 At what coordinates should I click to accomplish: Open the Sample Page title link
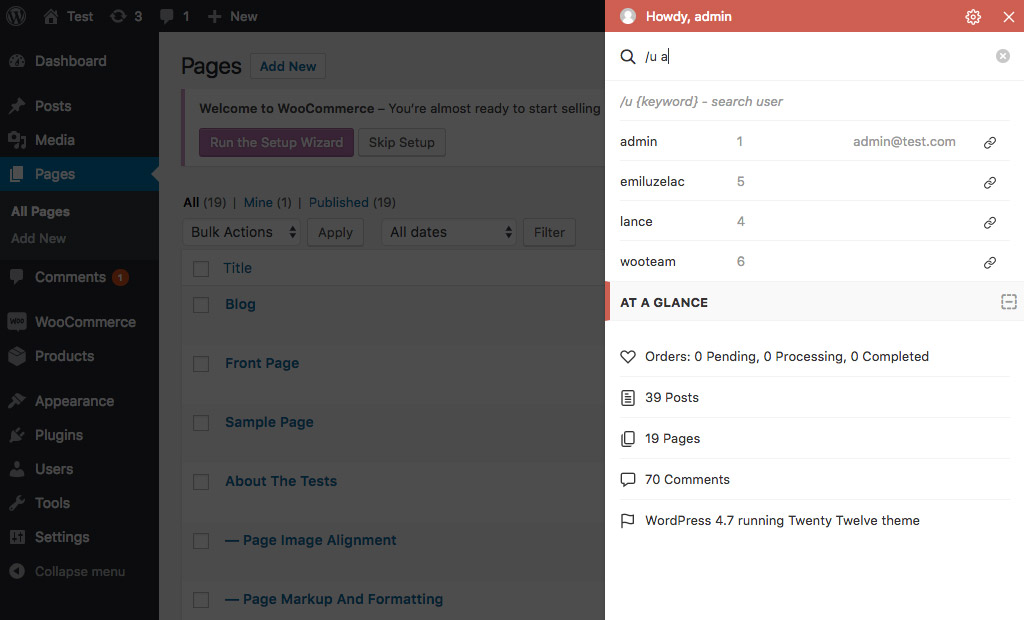click(x=269, y=422)
